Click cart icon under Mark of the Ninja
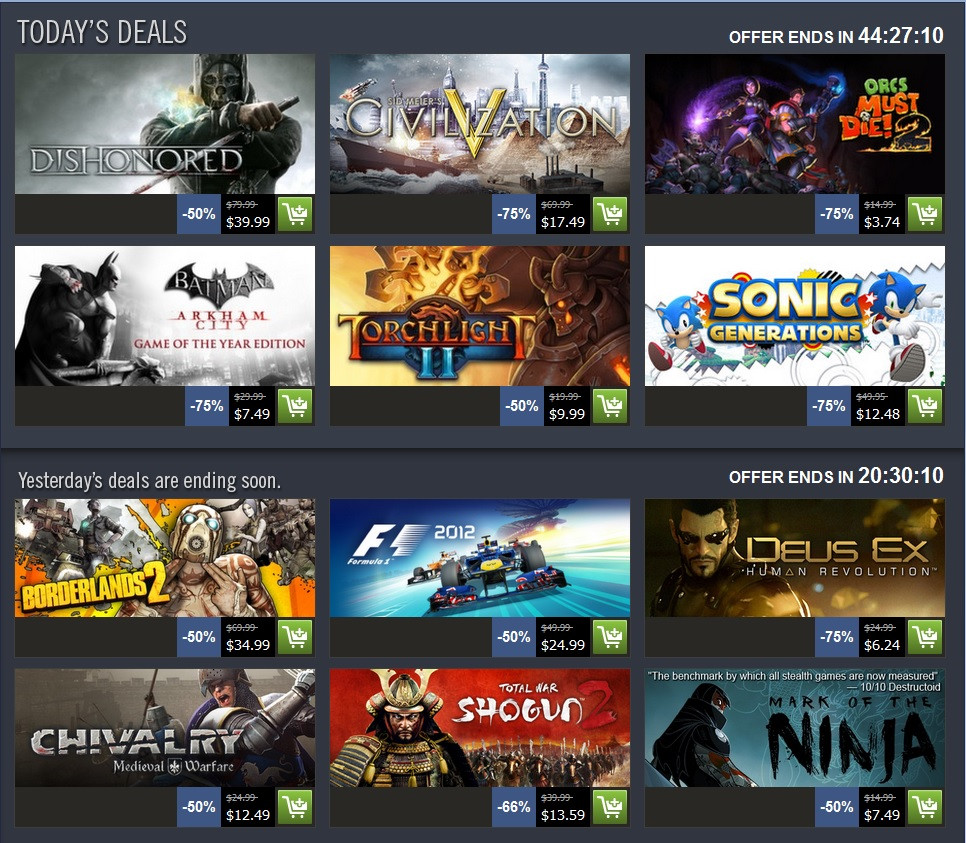Viewport: 966px width, 843px height. tap(925, 807)
